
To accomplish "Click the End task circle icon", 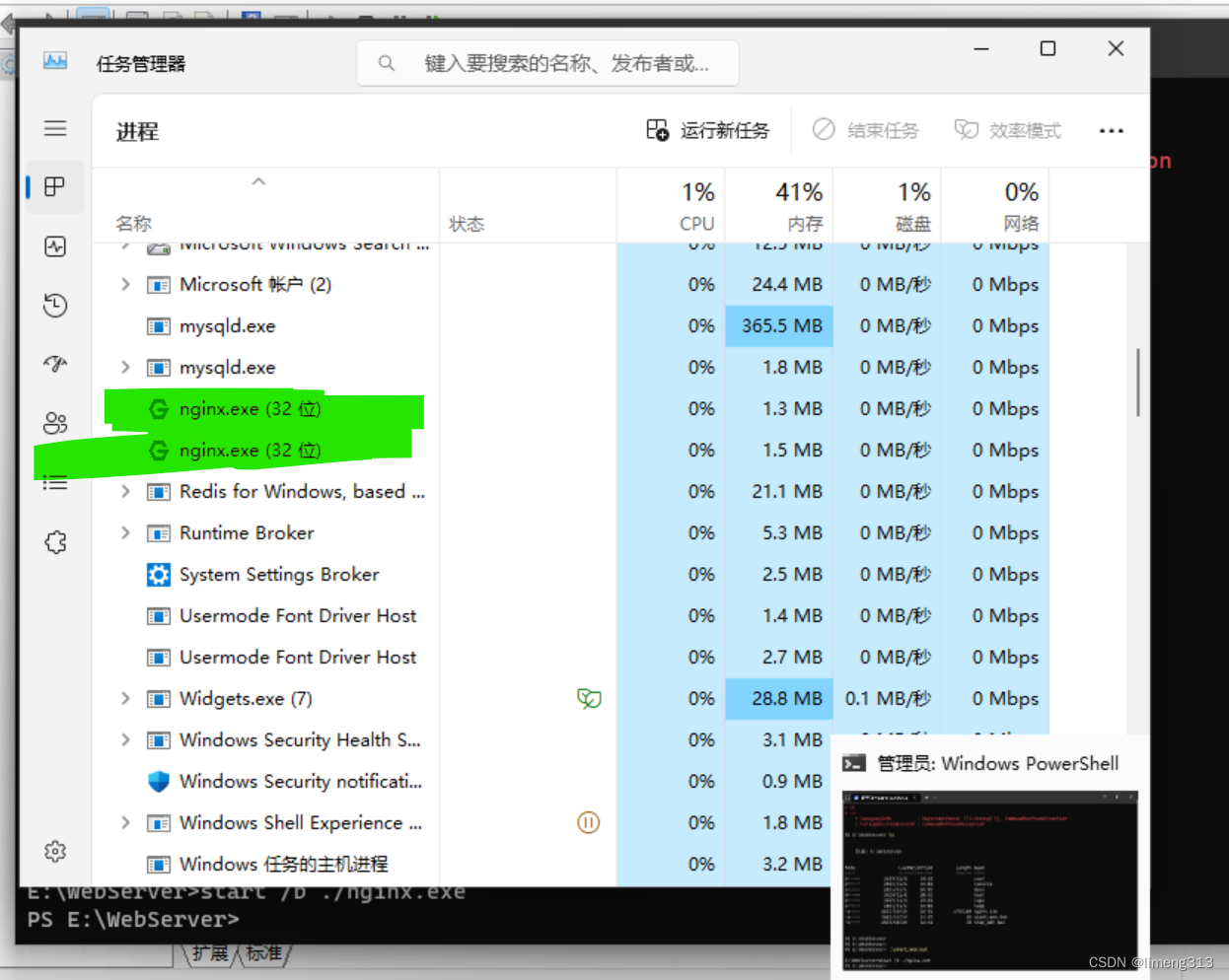I will [x=824, y=130].
